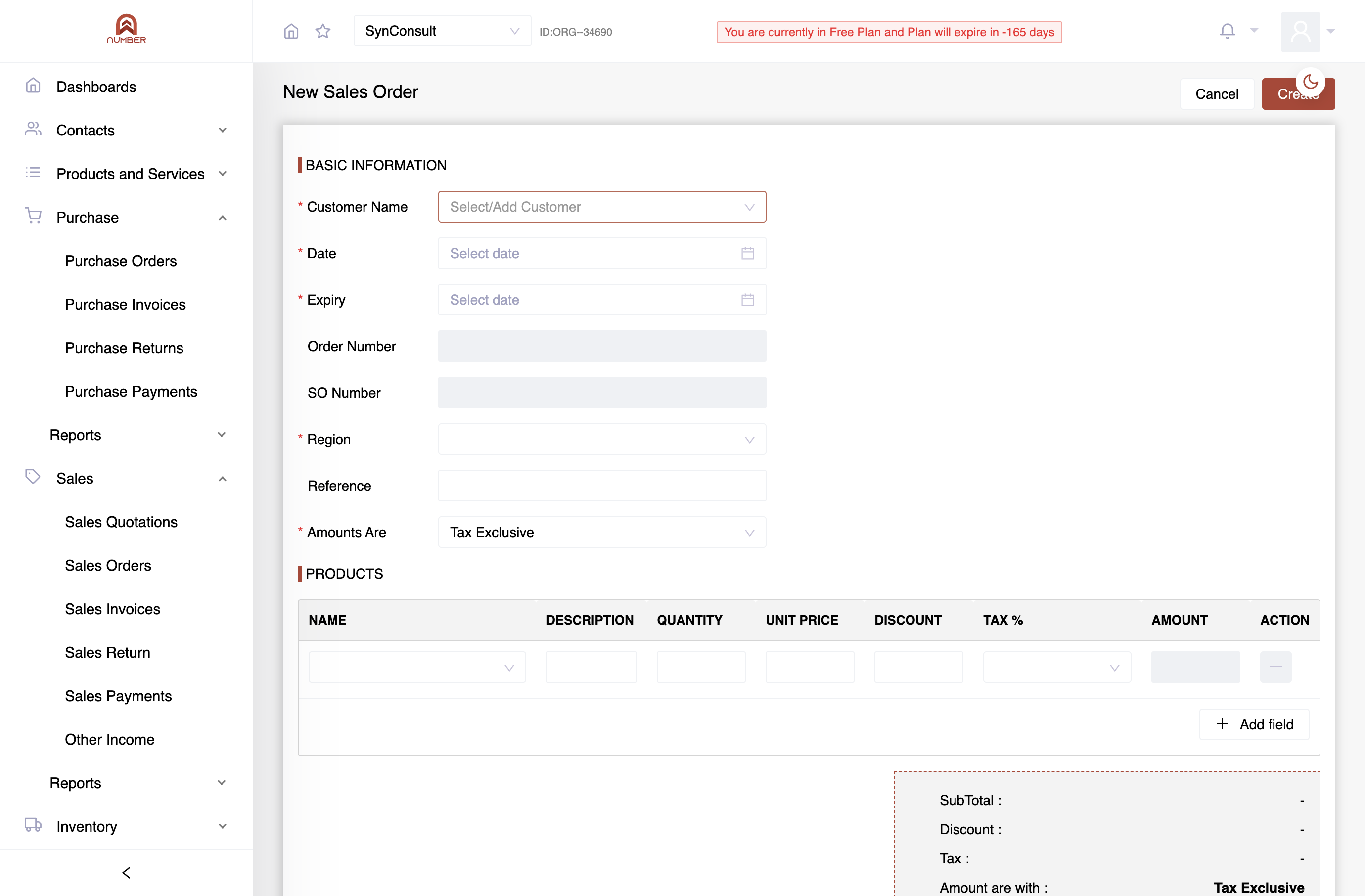Viewport: 1365px width, 896px height.
Task: Open Purchase Invoices in sidebar
Action: (126, 305)
